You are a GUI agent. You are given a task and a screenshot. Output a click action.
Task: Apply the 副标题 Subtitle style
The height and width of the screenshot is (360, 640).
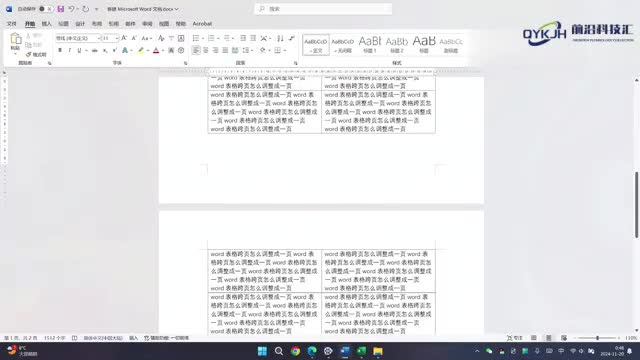pyautogui.click(x=451, y=45)
